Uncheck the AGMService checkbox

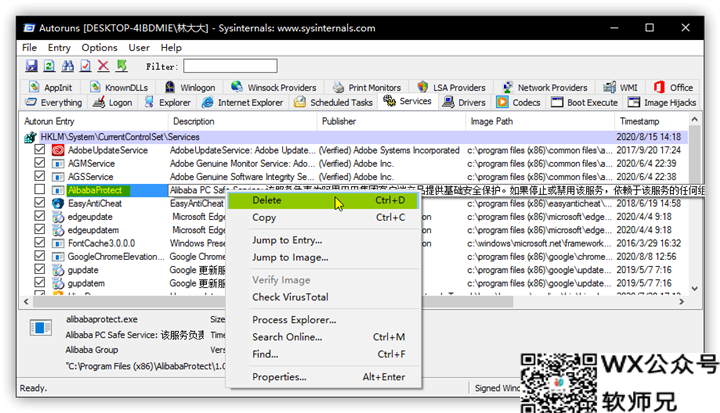tap(39, 163)
